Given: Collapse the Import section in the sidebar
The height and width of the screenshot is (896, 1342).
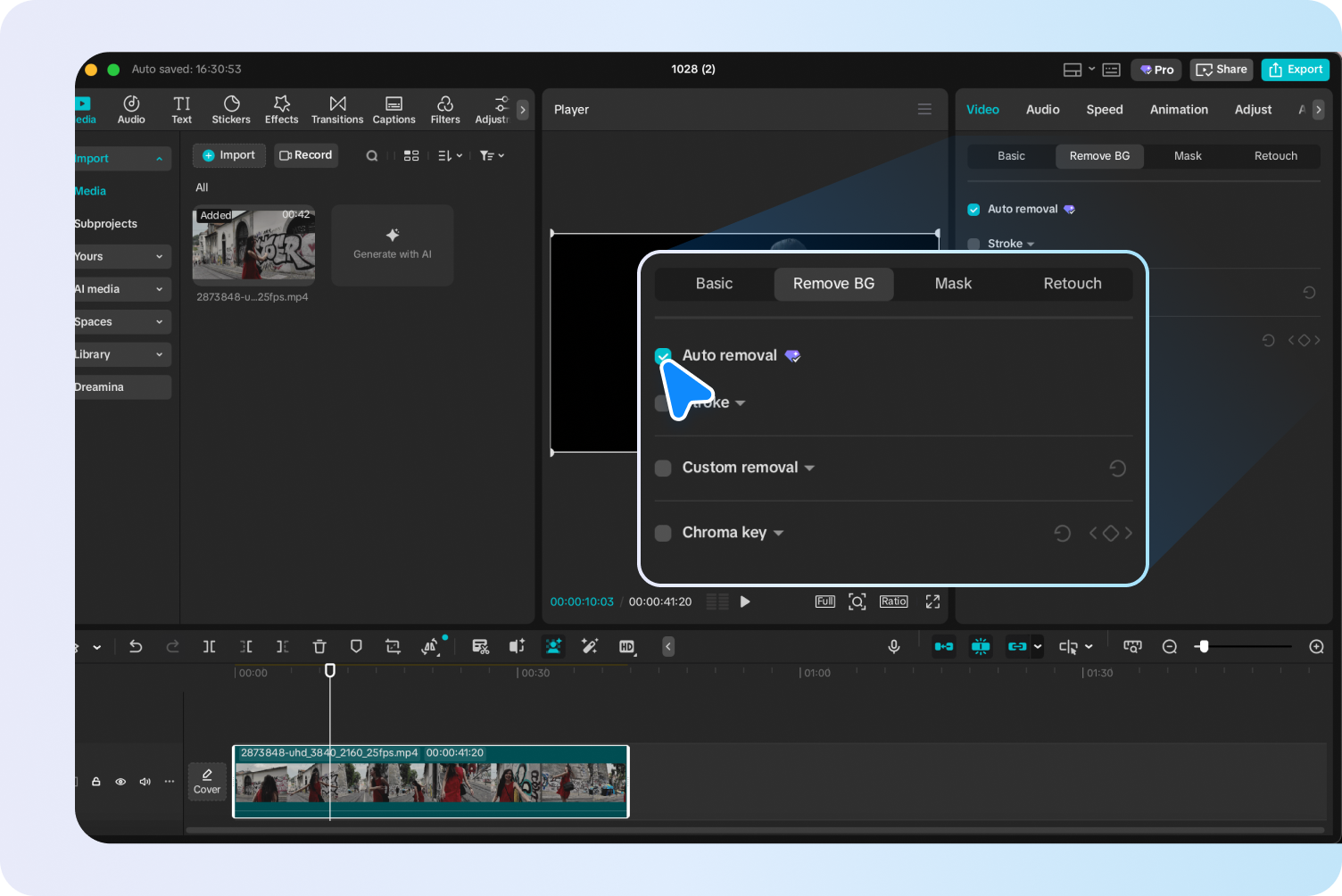Looking at the screenshot, I should click(161, 158).
